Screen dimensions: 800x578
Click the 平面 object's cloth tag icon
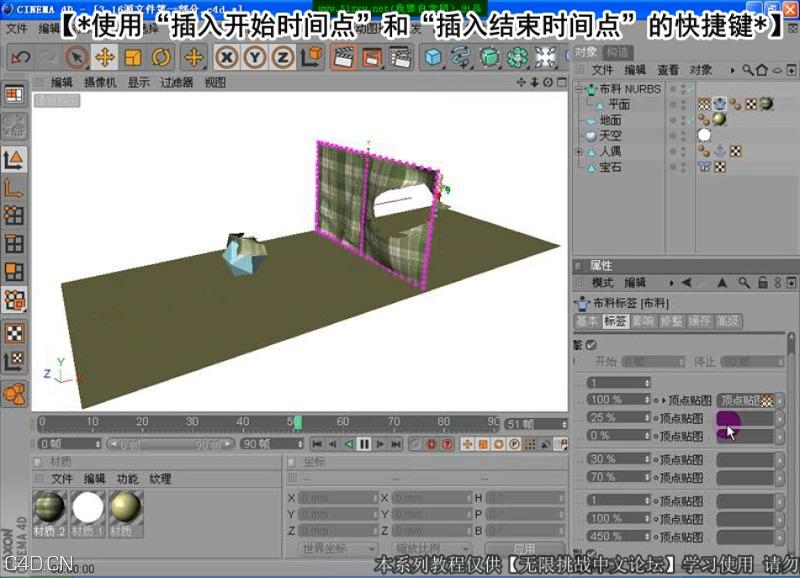point(719,104)
